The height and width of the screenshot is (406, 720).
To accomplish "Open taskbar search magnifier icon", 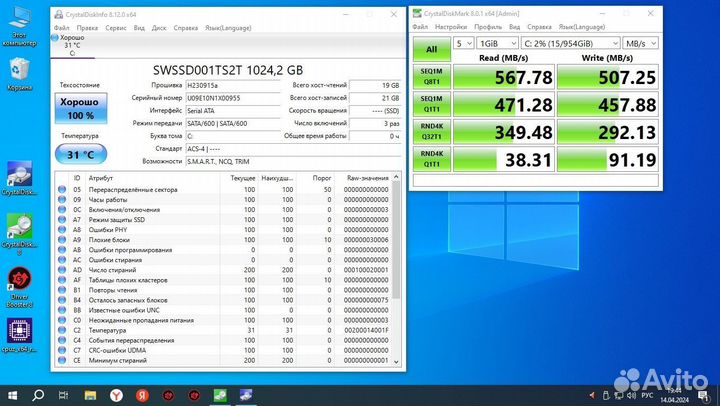I will click(x=40, y=396).
